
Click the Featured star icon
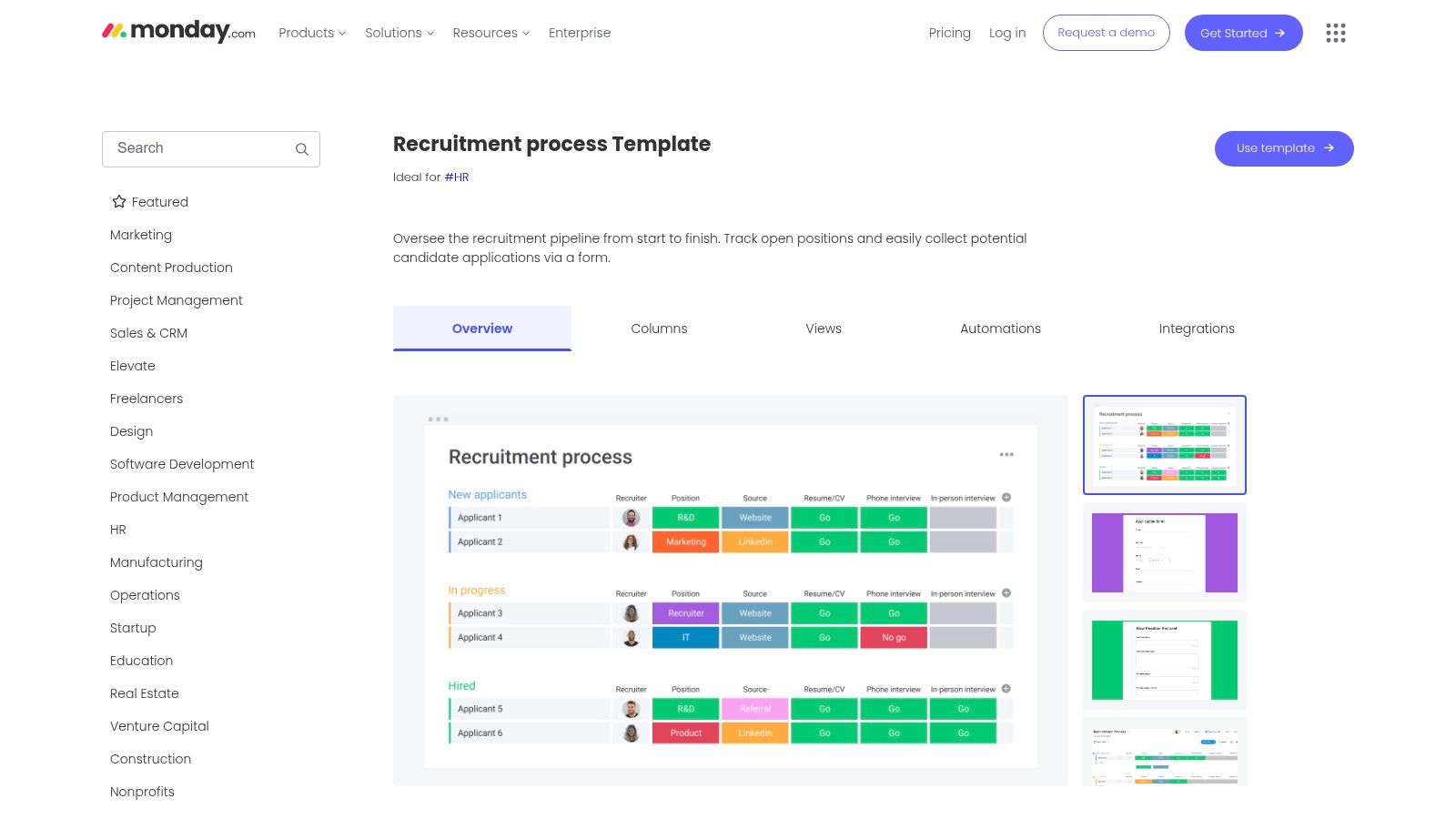(119, 202)
